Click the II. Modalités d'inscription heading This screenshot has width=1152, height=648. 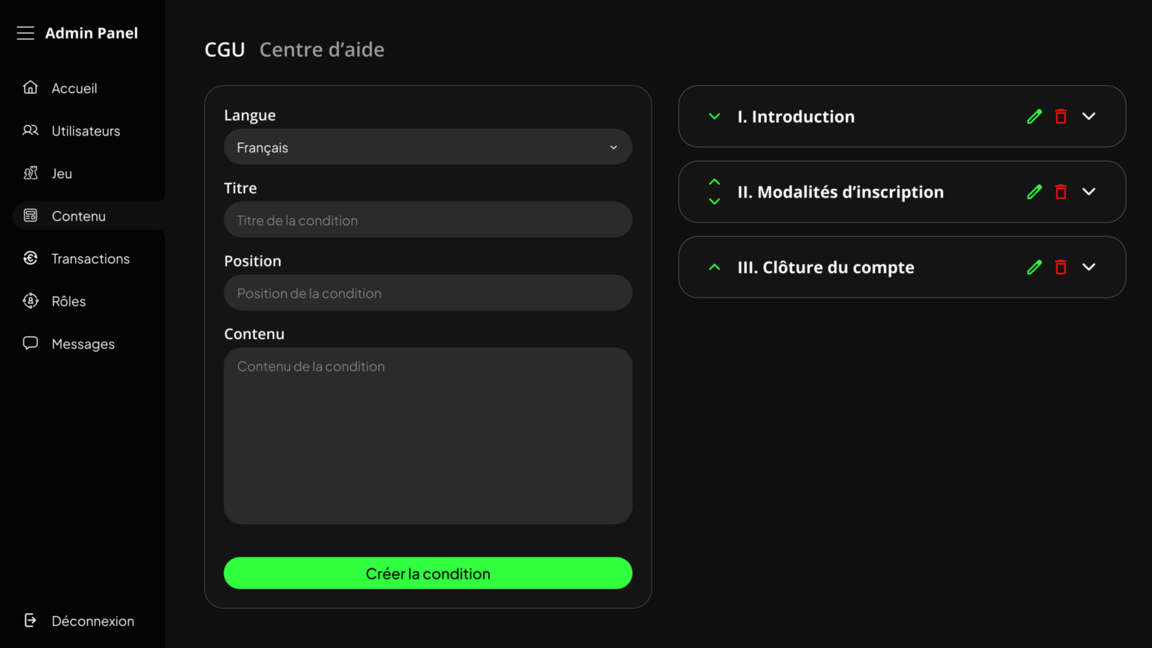click(x=840, y=192)
